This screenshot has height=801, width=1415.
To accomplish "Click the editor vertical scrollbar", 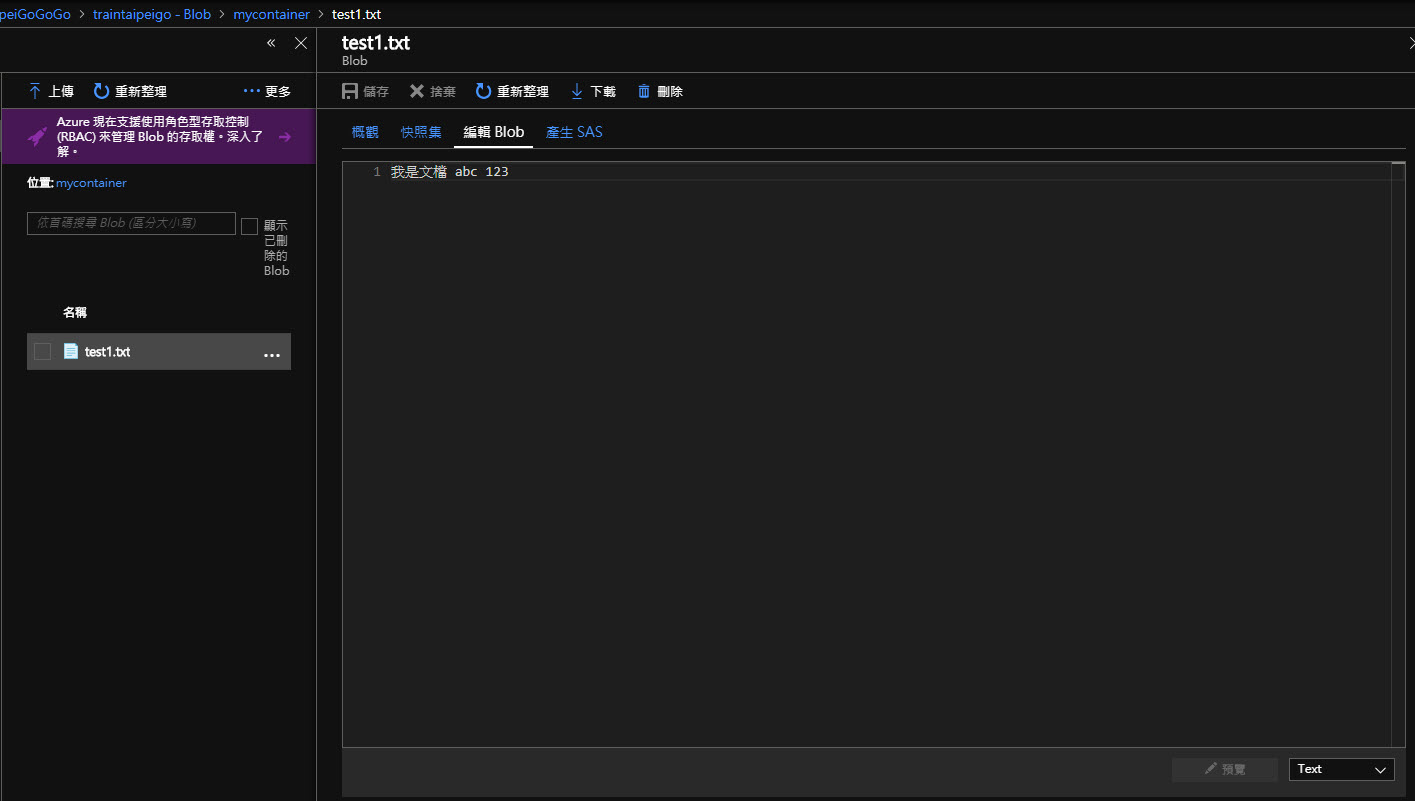I will (1397, 454).
